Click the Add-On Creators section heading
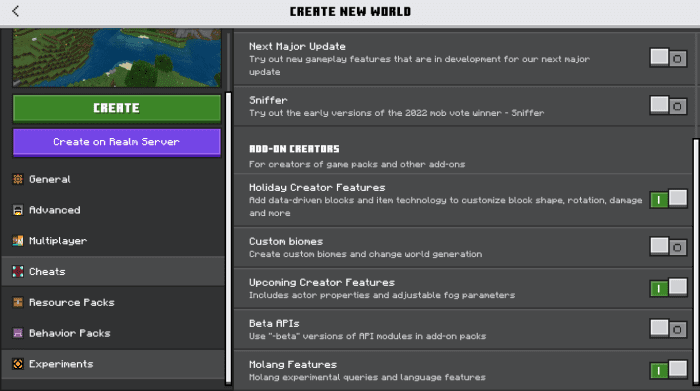The image size is (700, 391). point(294,149)
